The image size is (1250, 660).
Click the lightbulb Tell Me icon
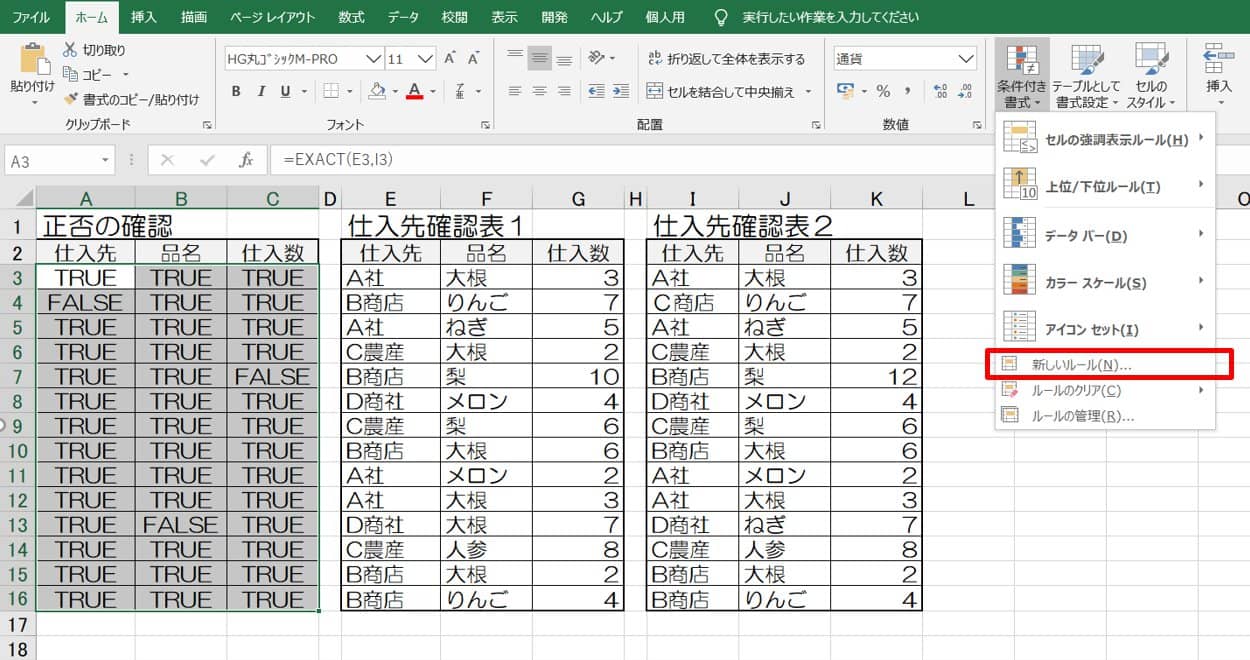pos(722,17)
